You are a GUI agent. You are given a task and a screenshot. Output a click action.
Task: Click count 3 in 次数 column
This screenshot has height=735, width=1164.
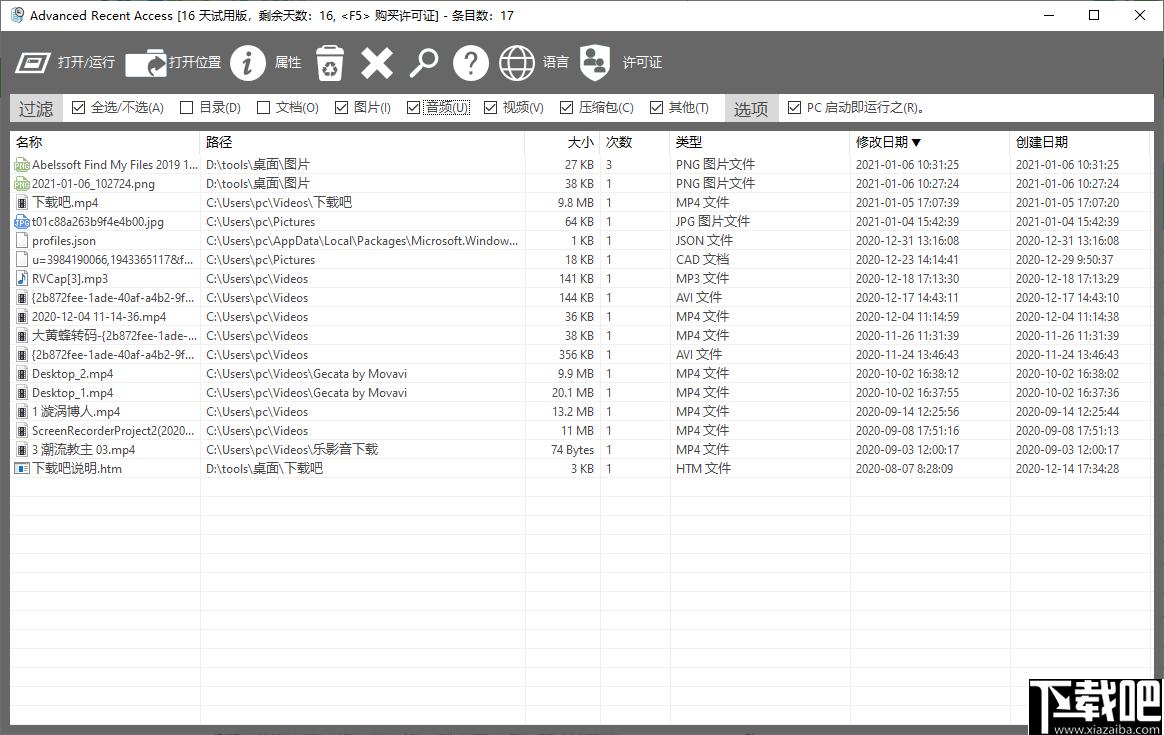pyautogui.click(x=609, y=165)
